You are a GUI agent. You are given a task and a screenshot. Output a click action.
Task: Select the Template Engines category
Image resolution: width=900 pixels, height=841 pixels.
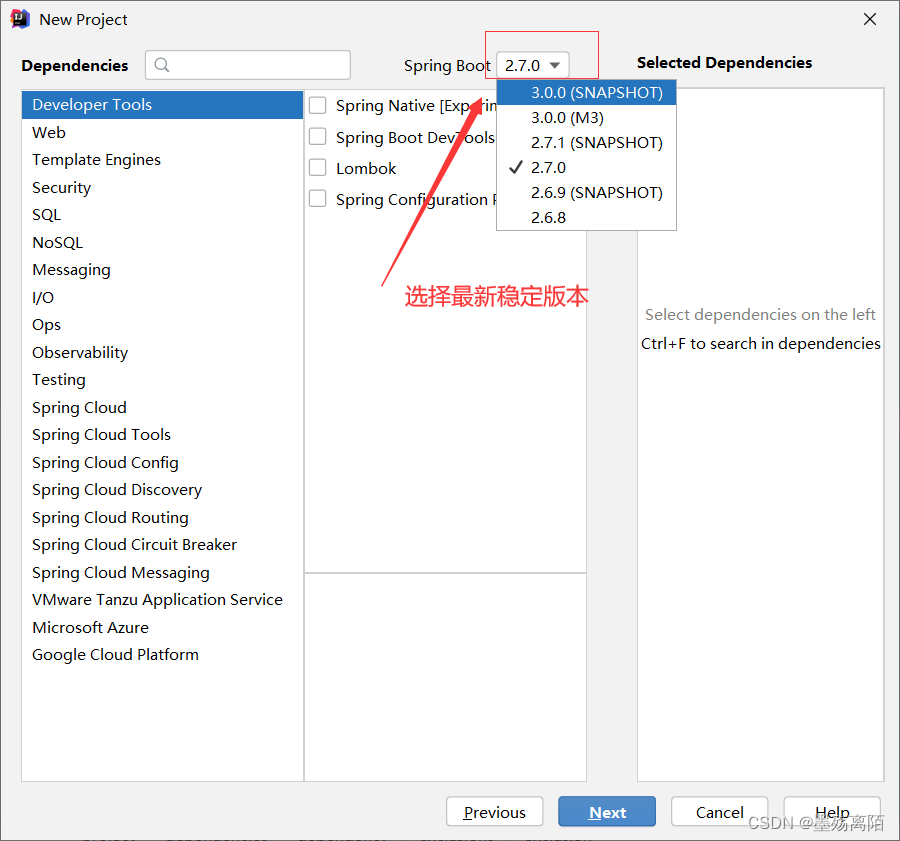click(x=162, y=160)
